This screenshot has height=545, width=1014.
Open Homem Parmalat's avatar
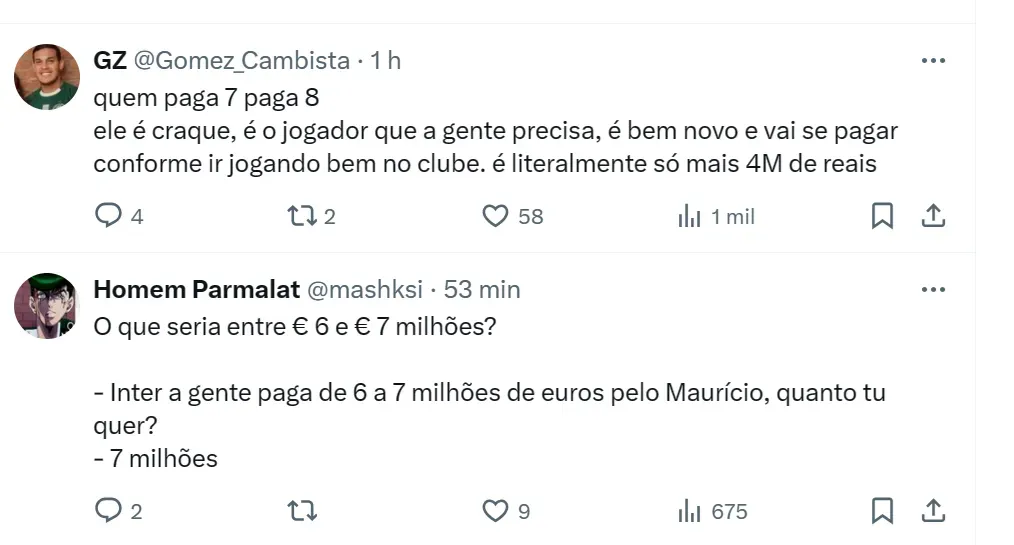pos(46,306)
